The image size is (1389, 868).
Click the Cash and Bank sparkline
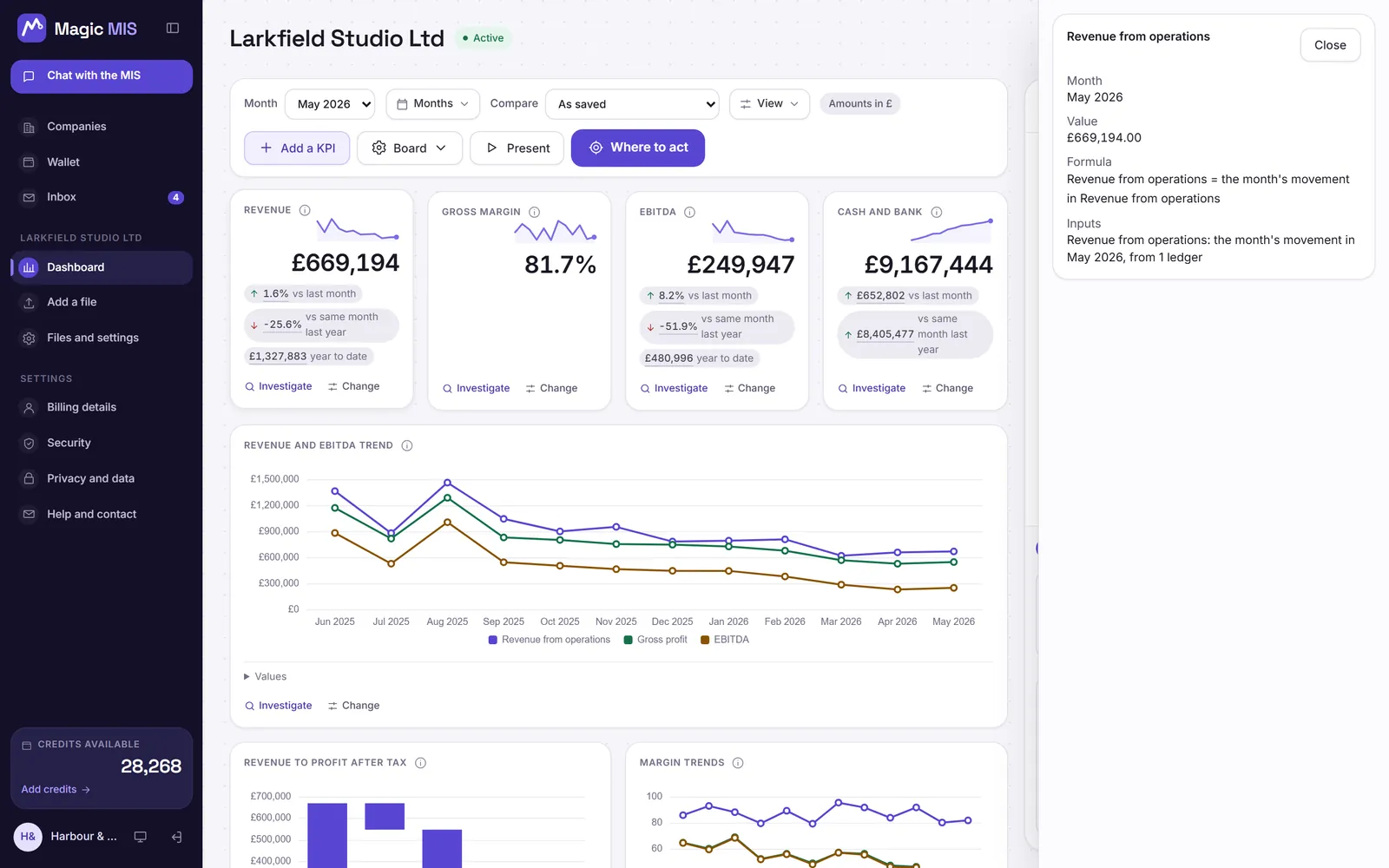pos(951,231)
